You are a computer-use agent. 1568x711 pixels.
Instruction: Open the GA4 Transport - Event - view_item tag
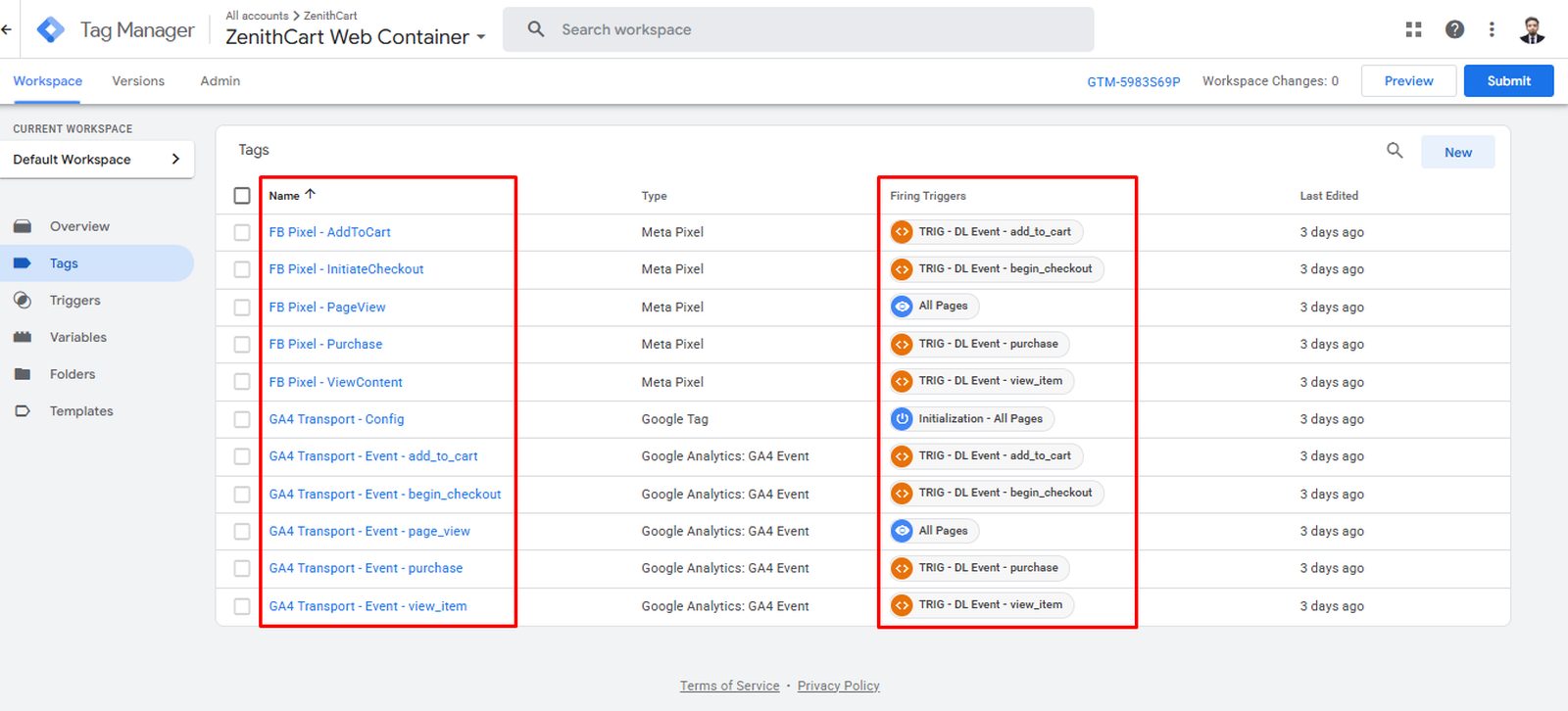[x=367, y=606]
